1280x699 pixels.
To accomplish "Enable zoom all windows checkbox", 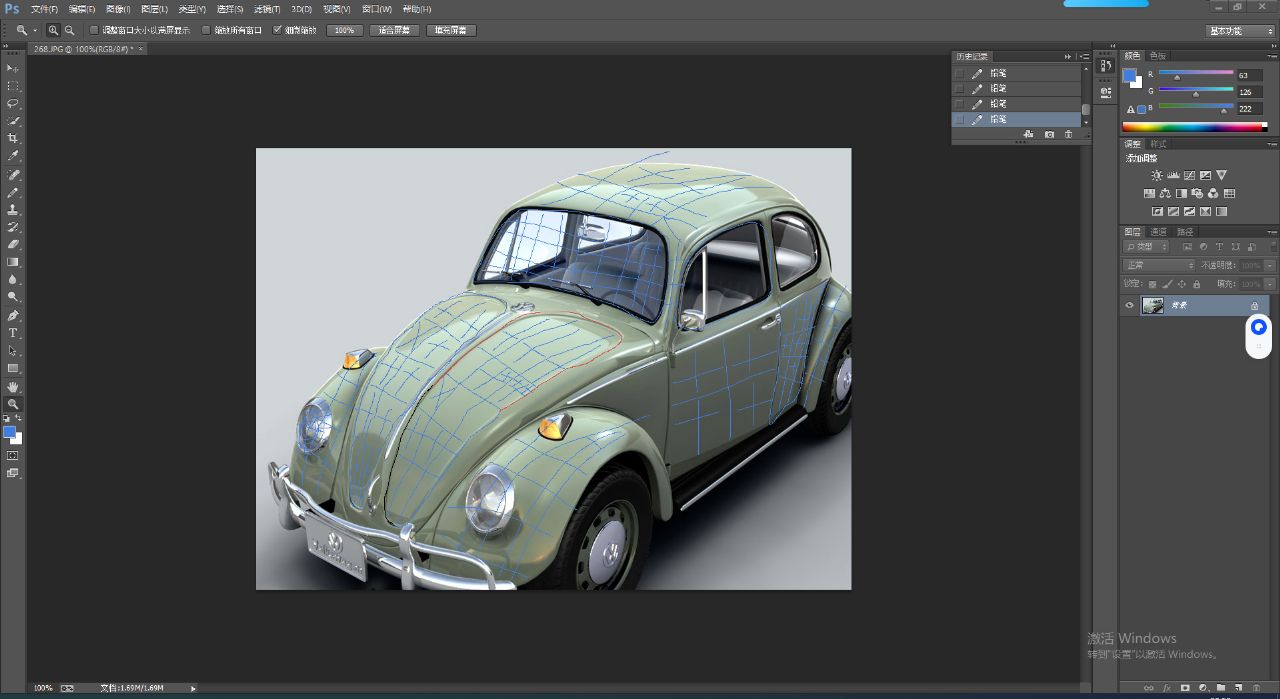I will point(207,30).
